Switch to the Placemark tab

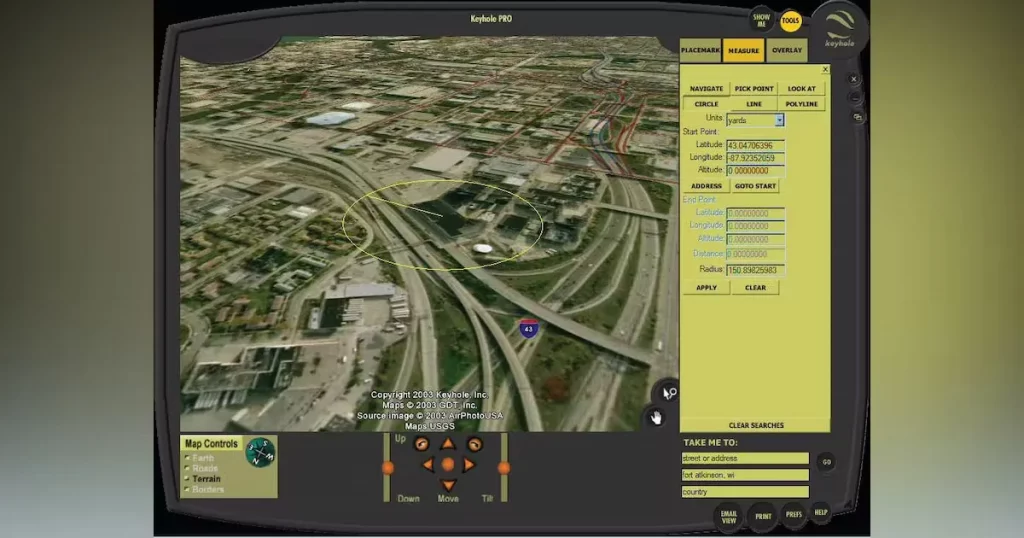tap(700, 50)
